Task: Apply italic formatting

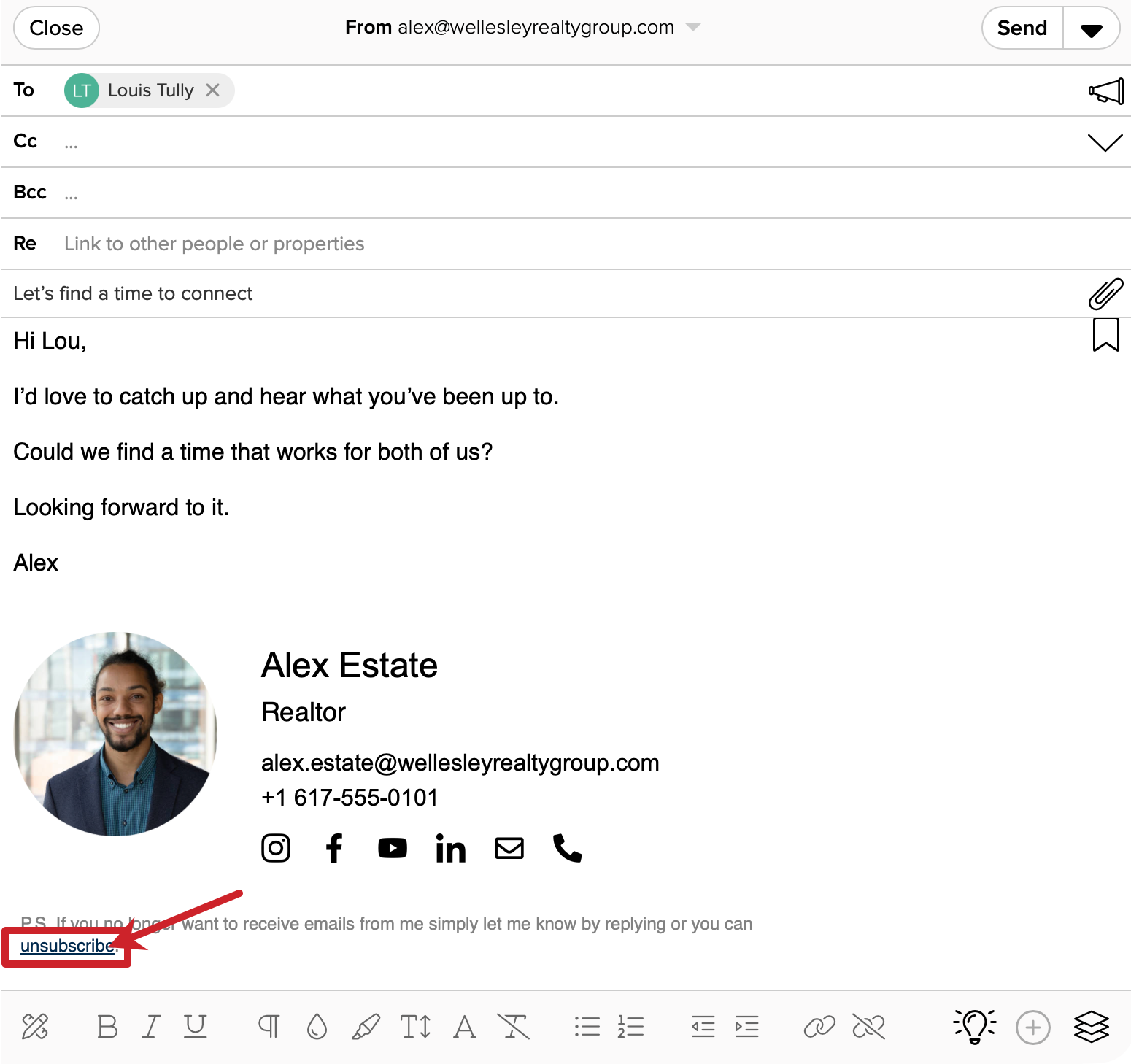Action: point(151,1027)
